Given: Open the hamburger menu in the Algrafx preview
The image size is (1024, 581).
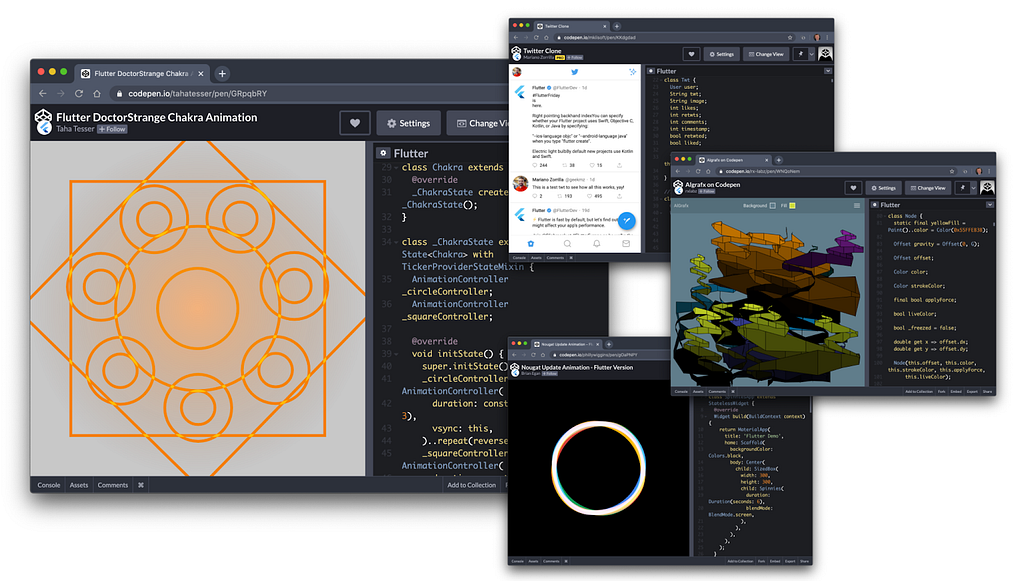Looking at the screenshot, I should (x=856, y=205).
